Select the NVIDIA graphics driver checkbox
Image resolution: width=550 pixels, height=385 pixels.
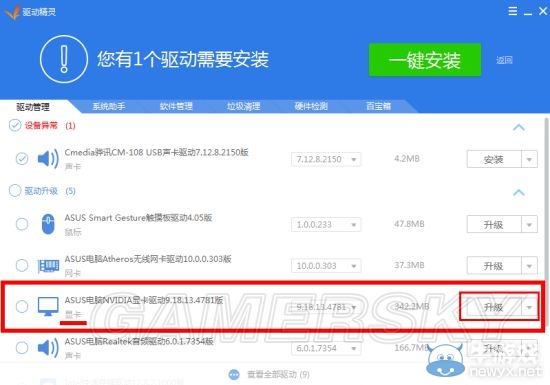tap(22, 306)
